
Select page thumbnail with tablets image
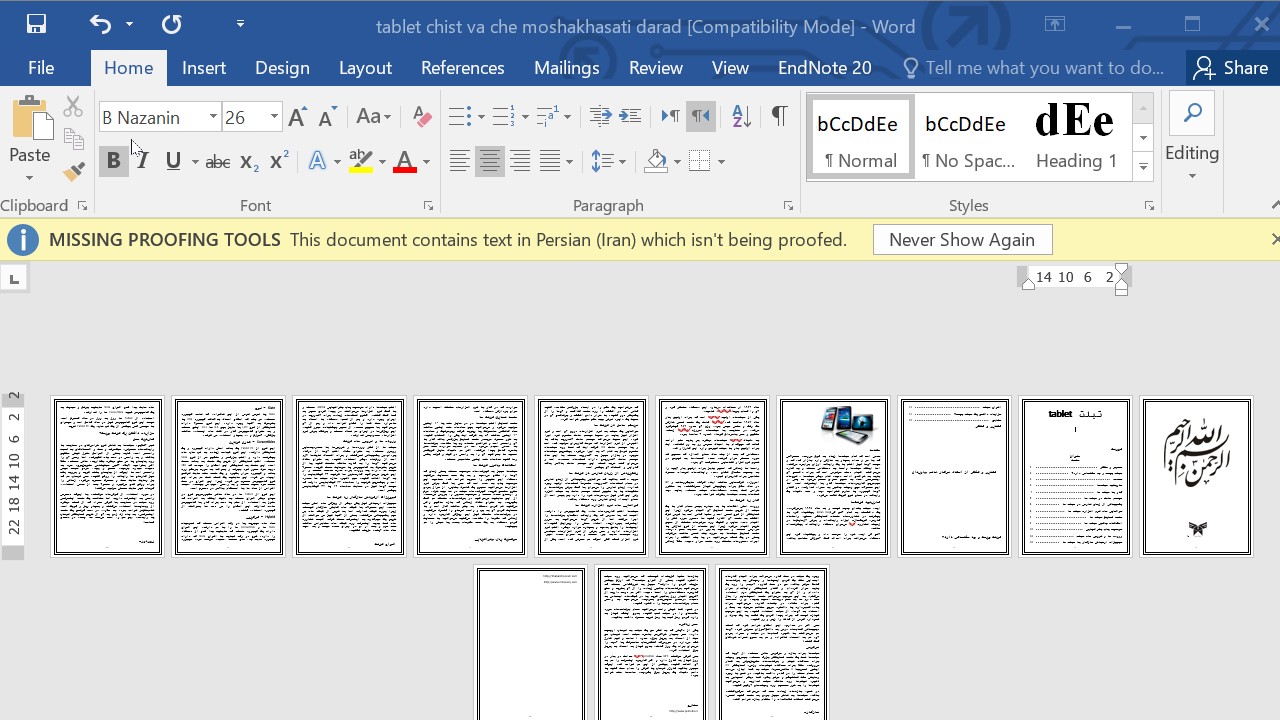834,476
